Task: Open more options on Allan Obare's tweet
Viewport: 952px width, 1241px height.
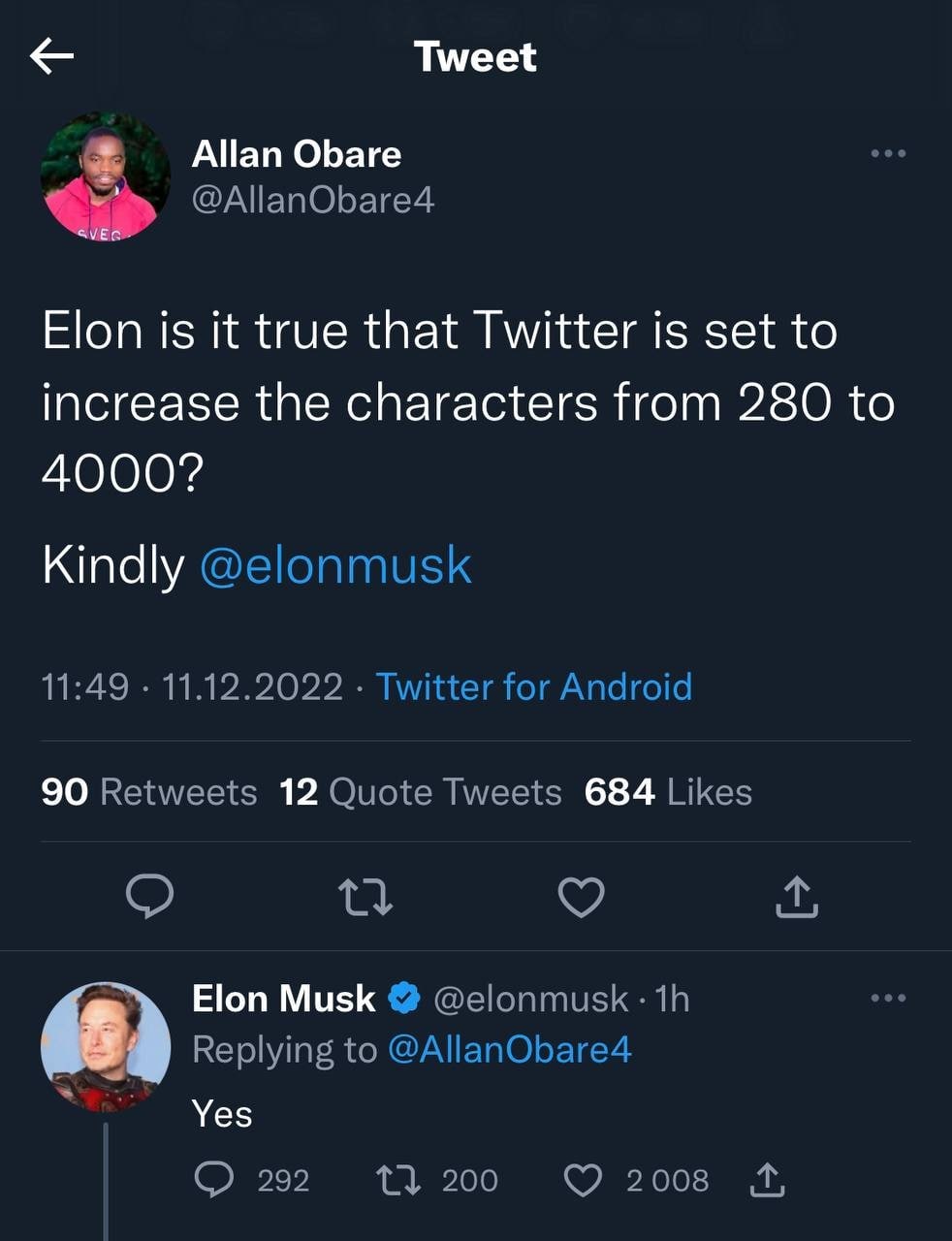Action: coord(888,154)
